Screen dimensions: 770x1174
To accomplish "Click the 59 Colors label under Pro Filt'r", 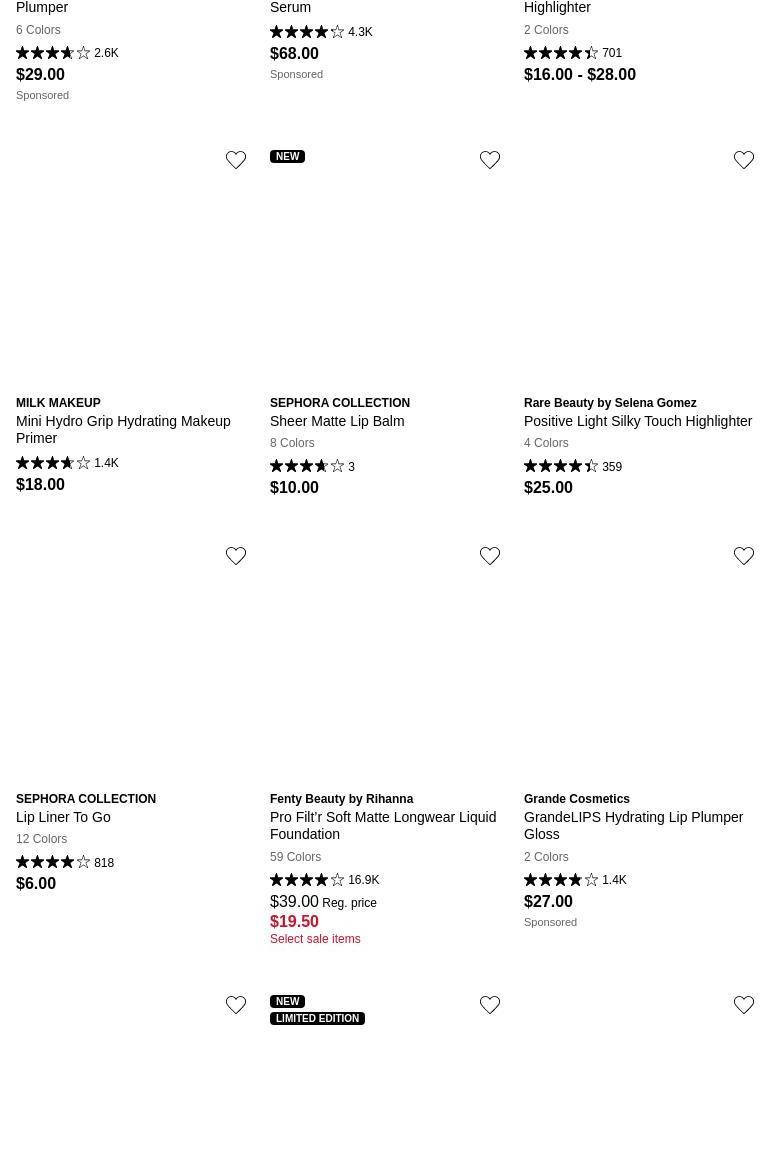I will (295, 857).
